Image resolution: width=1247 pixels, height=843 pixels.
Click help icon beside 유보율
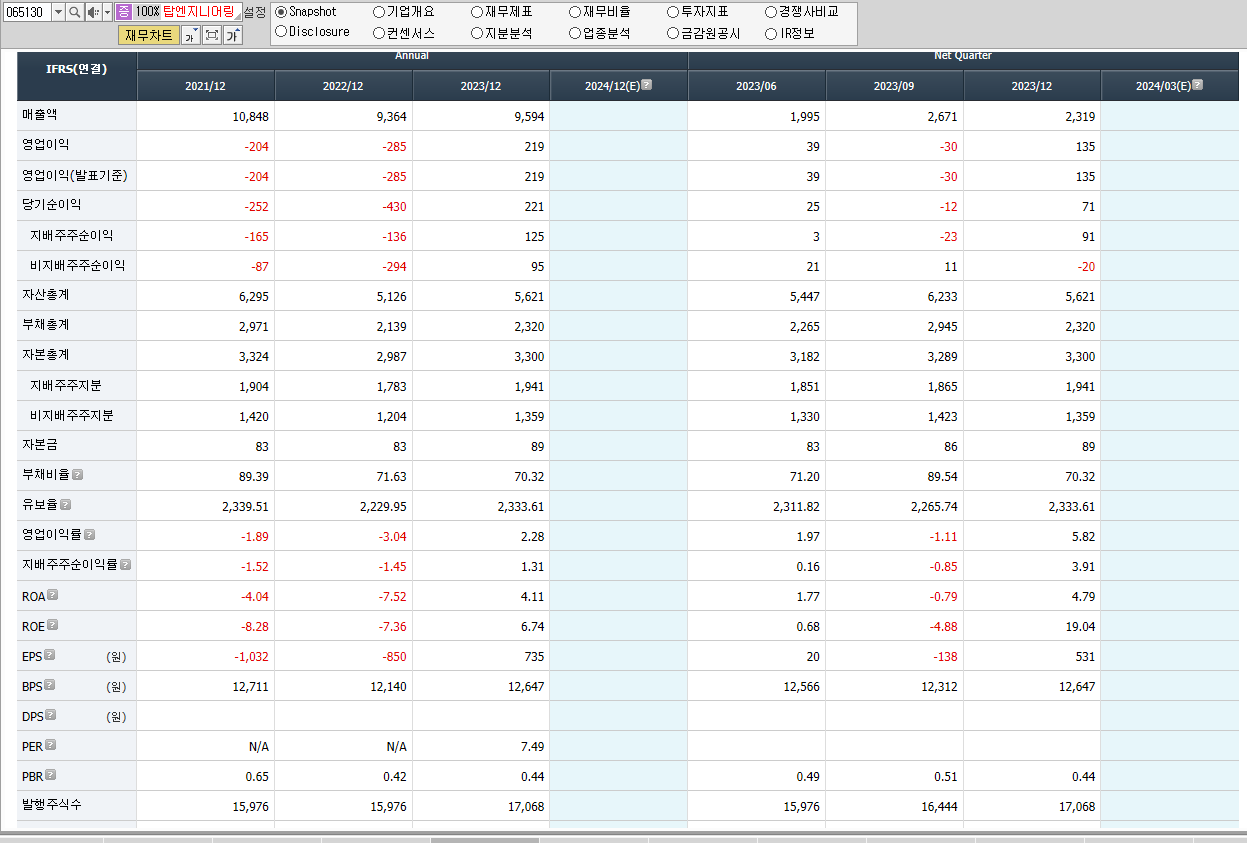(65, 505)
